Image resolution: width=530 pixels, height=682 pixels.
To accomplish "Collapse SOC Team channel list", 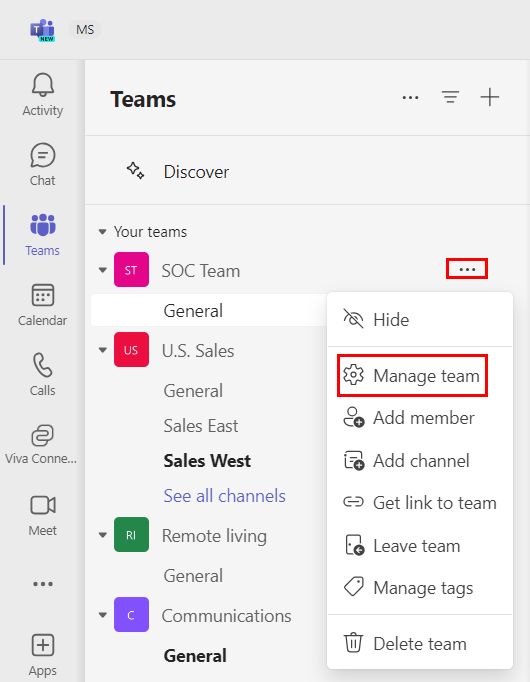I will tap(103, 270).
